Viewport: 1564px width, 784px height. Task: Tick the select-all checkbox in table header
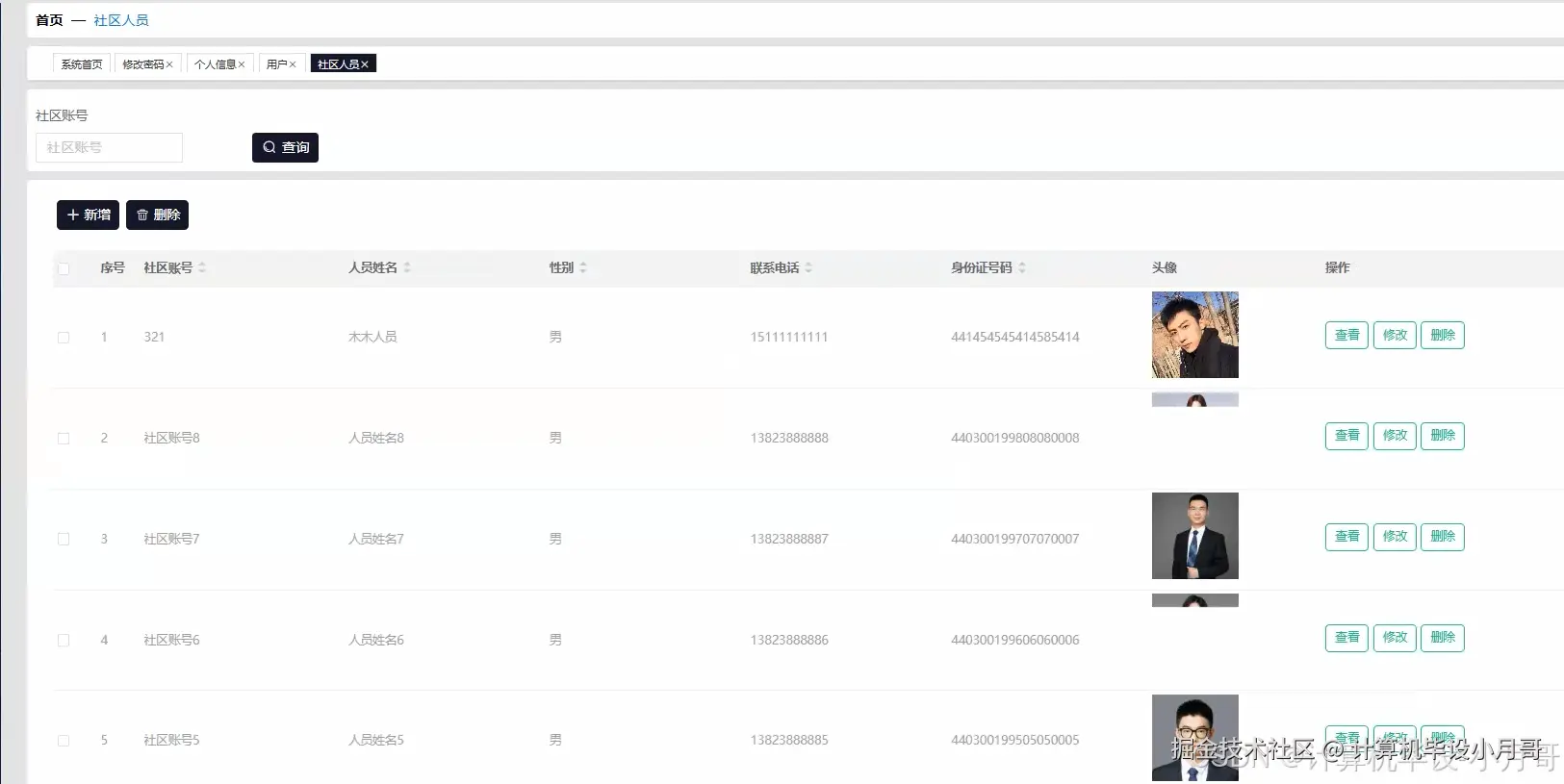pyautogui.click(x=64, y=268)
